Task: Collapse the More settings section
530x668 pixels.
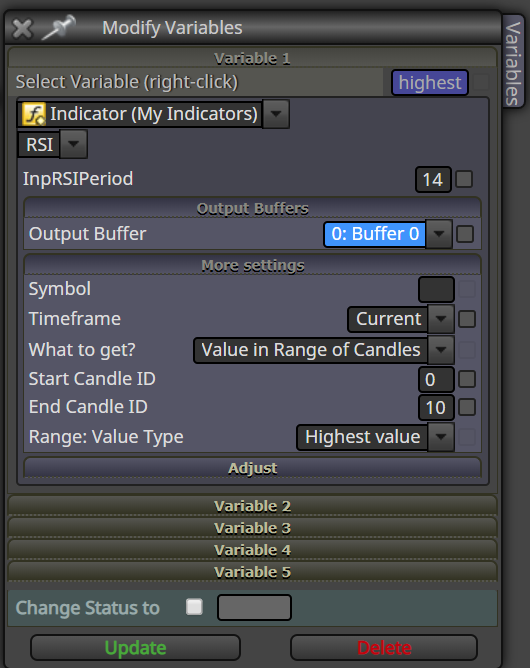Action: (x=252, y=265)
